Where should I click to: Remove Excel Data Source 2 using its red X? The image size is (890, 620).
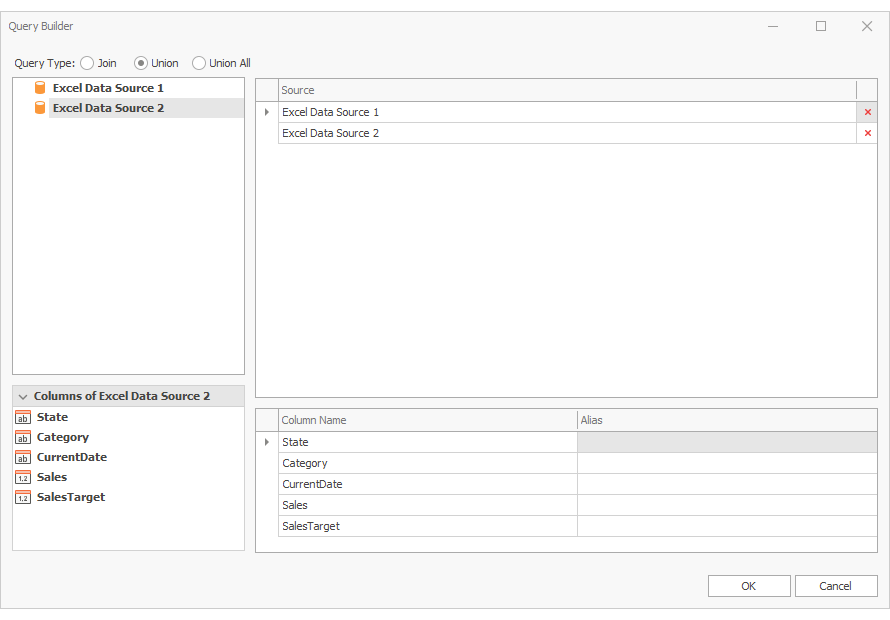point(867,133)
